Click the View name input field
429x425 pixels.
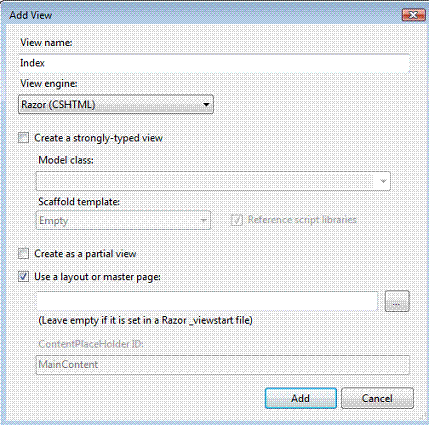pos(214,63)
